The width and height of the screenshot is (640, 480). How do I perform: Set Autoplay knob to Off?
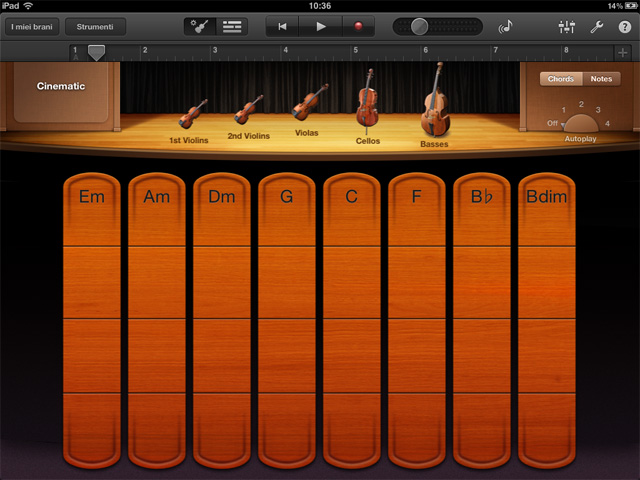(552, 123)
